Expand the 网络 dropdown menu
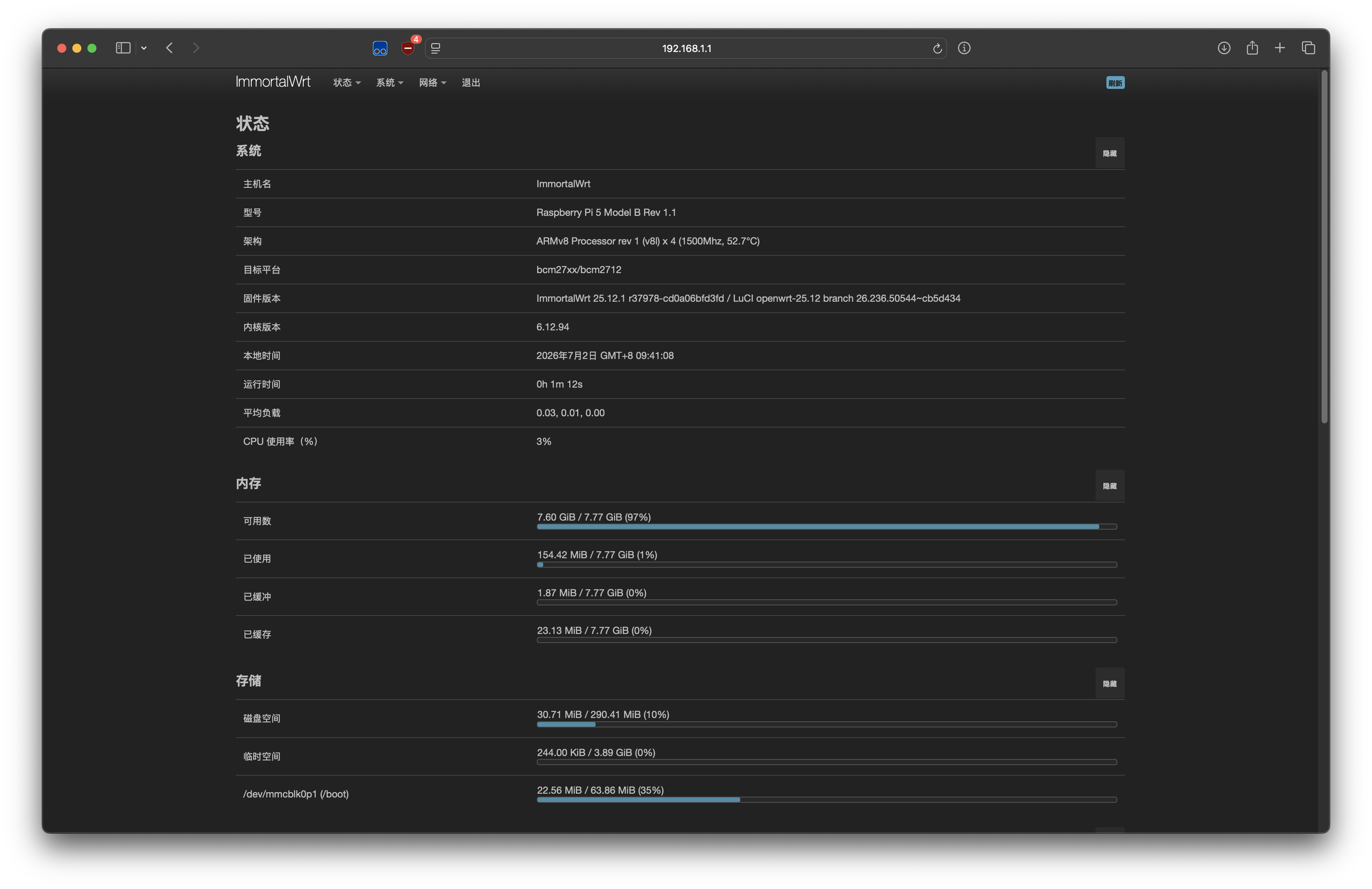The width and height of the screenshot is (1372, 889). tap(432, 82)
